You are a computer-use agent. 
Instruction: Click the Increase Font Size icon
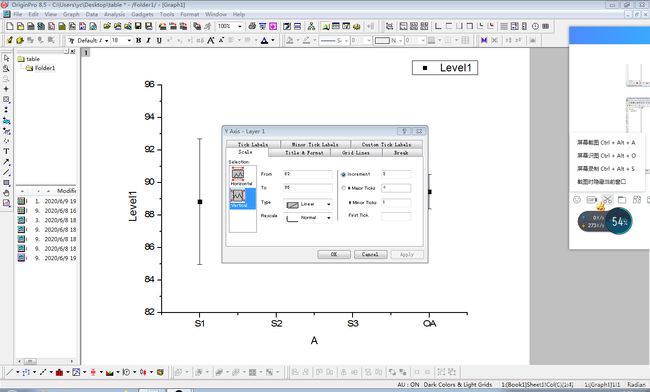(211, 40)
